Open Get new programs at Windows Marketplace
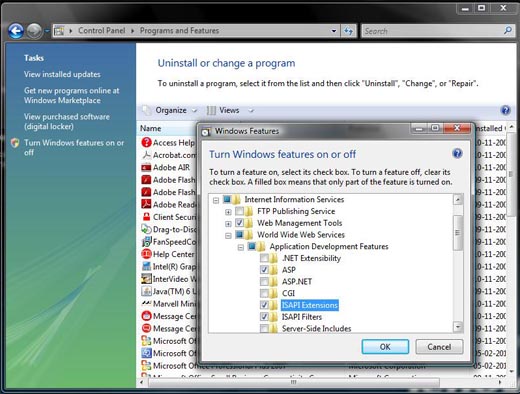 [x=71, y=95]
